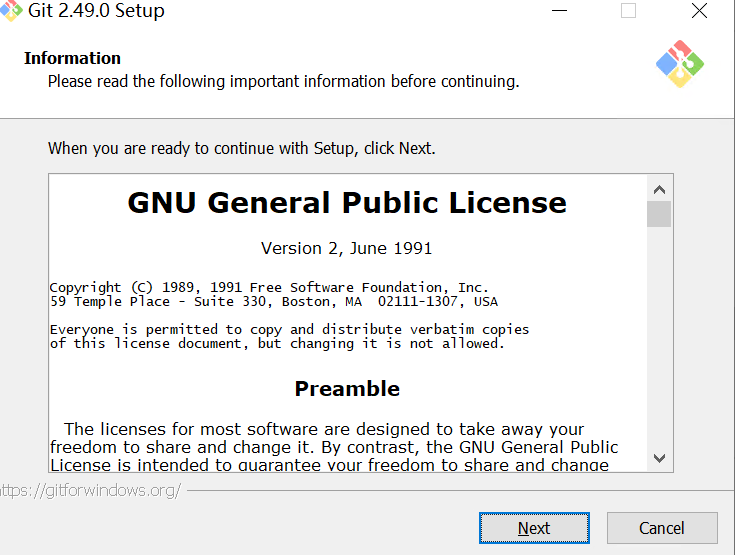The image size is (735, 555).
Task: Click the license scrollbar up arrow
Action: click(659, 189)
